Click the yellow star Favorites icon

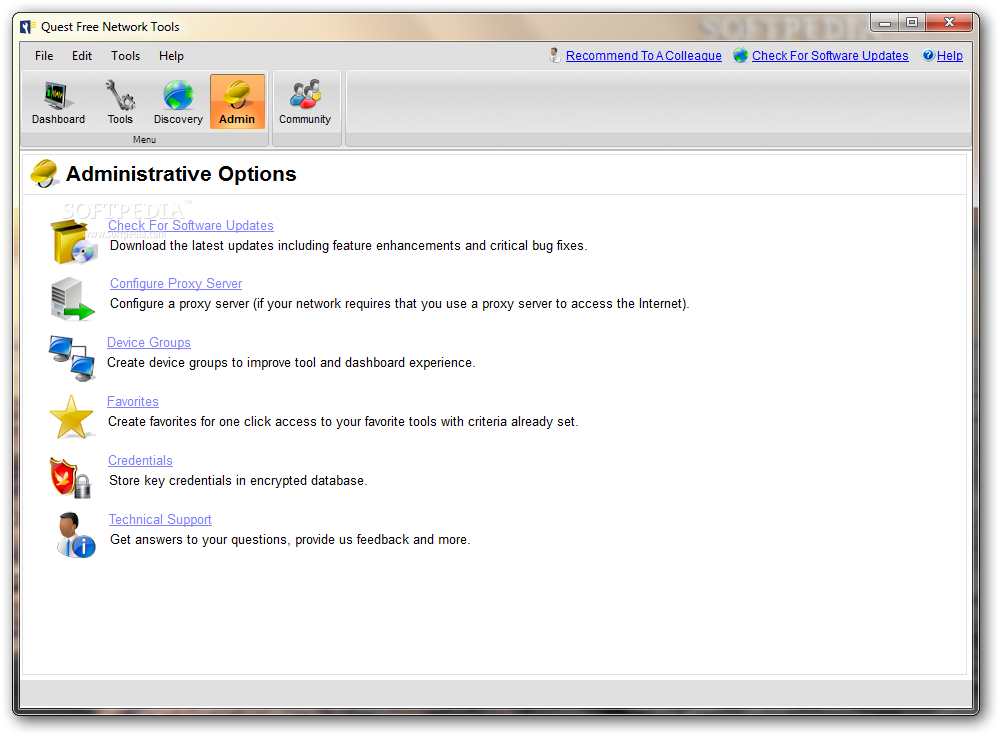point(71,418)
